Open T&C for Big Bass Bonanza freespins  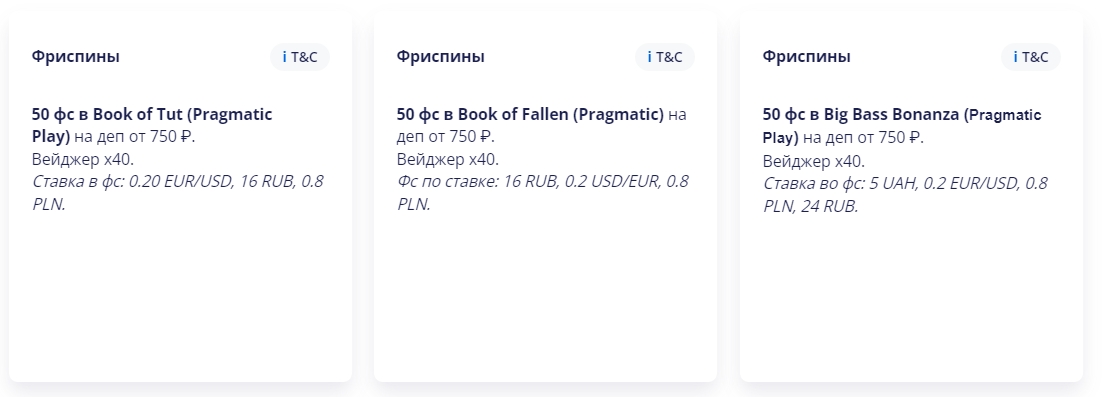click(x=1030, y=57)
